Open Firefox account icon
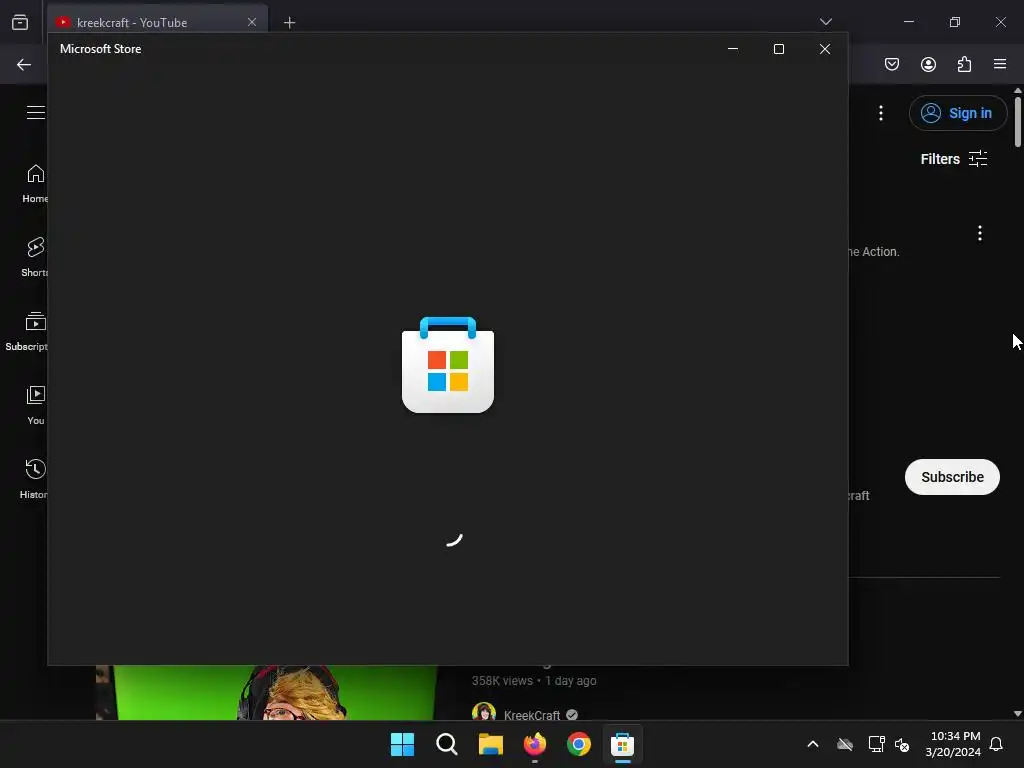The image size is (1024, 768). (x=928, y=64)
